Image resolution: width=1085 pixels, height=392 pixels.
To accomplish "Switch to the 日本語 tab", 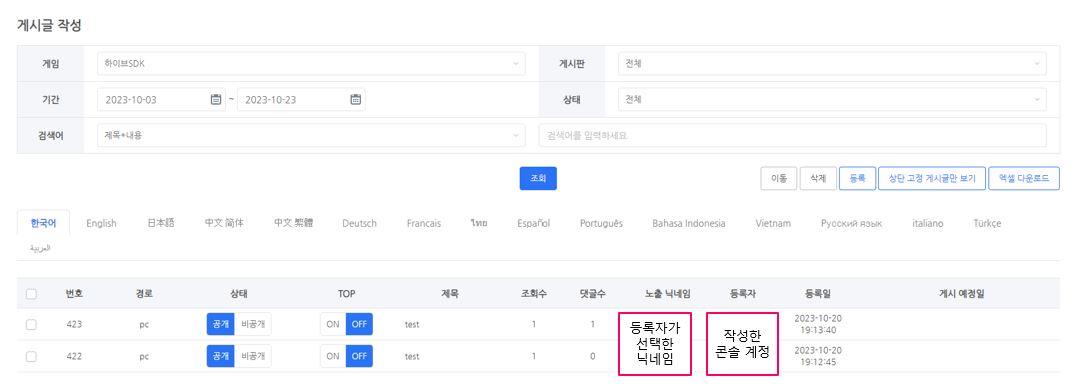I will [x=161, y=223].
